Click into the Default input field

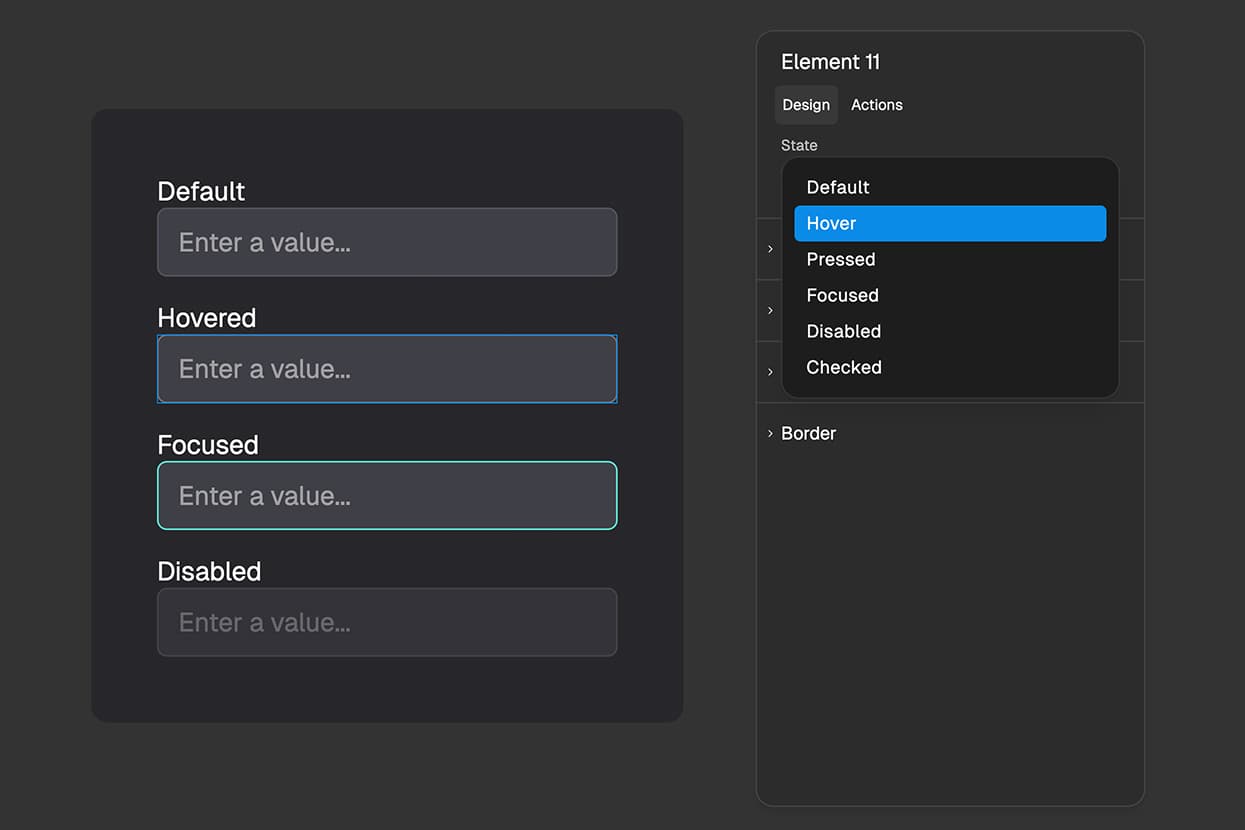pyautogui.click(x=387, y=242)
